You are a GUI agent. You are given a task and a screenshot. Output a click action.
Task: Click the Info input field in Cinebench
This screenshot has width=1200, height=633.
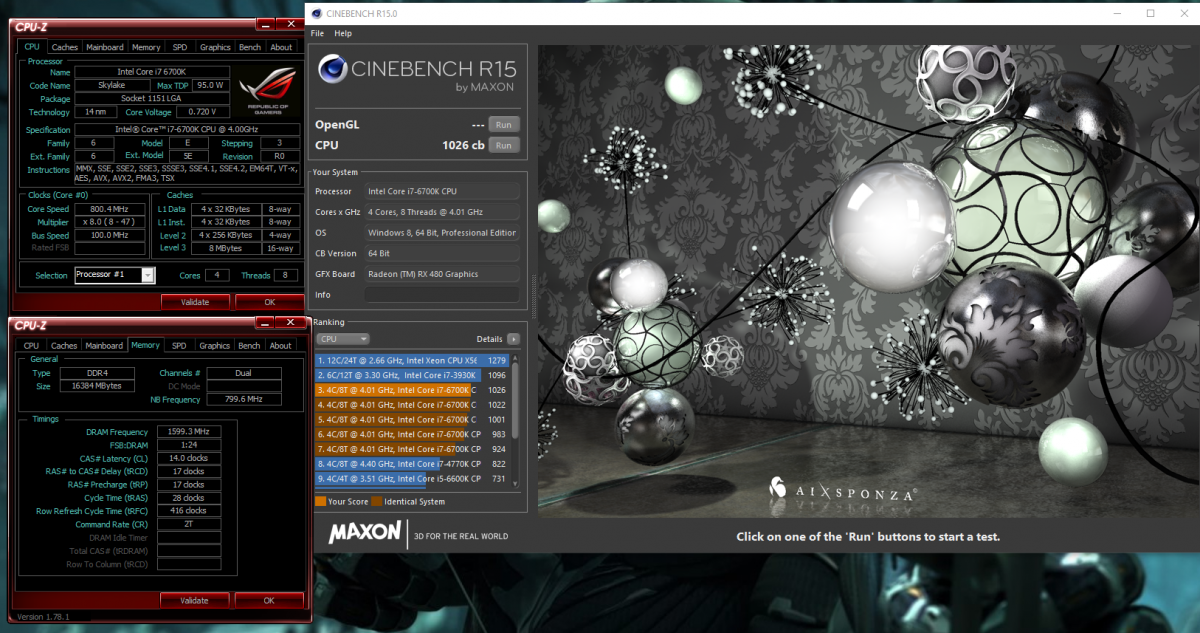(x=442, y=295)
